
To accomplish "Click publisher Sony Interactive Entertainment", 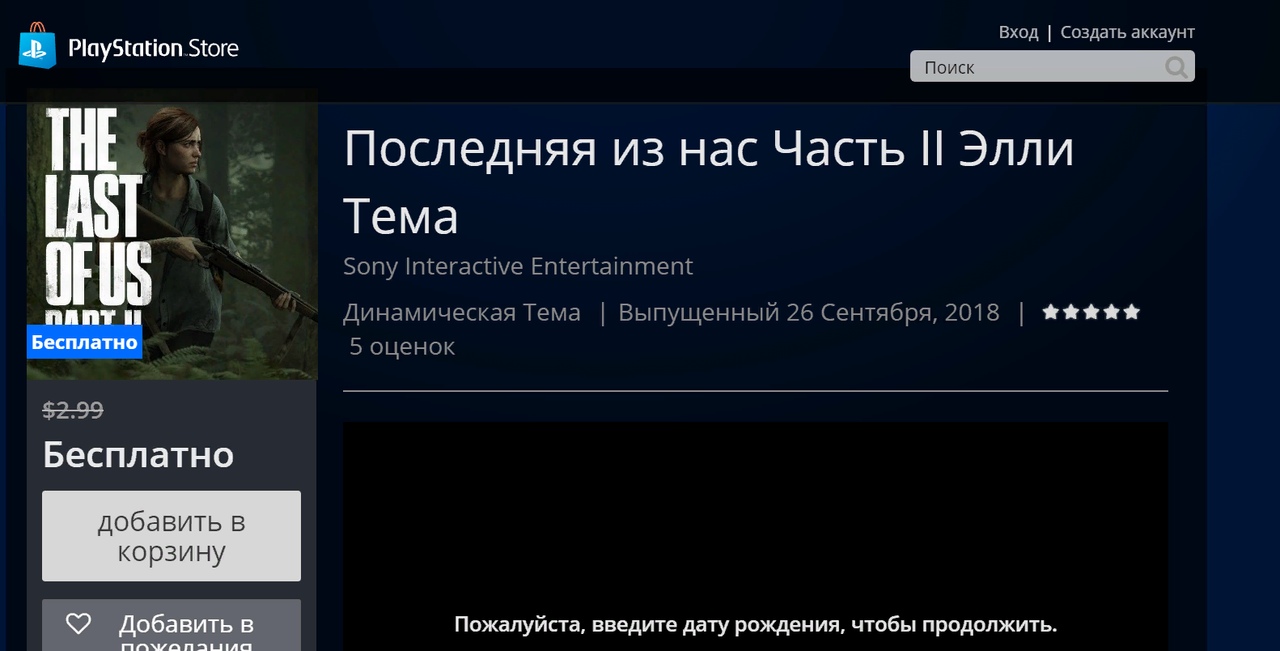I will pyautogui.click(x=518, y=267).
